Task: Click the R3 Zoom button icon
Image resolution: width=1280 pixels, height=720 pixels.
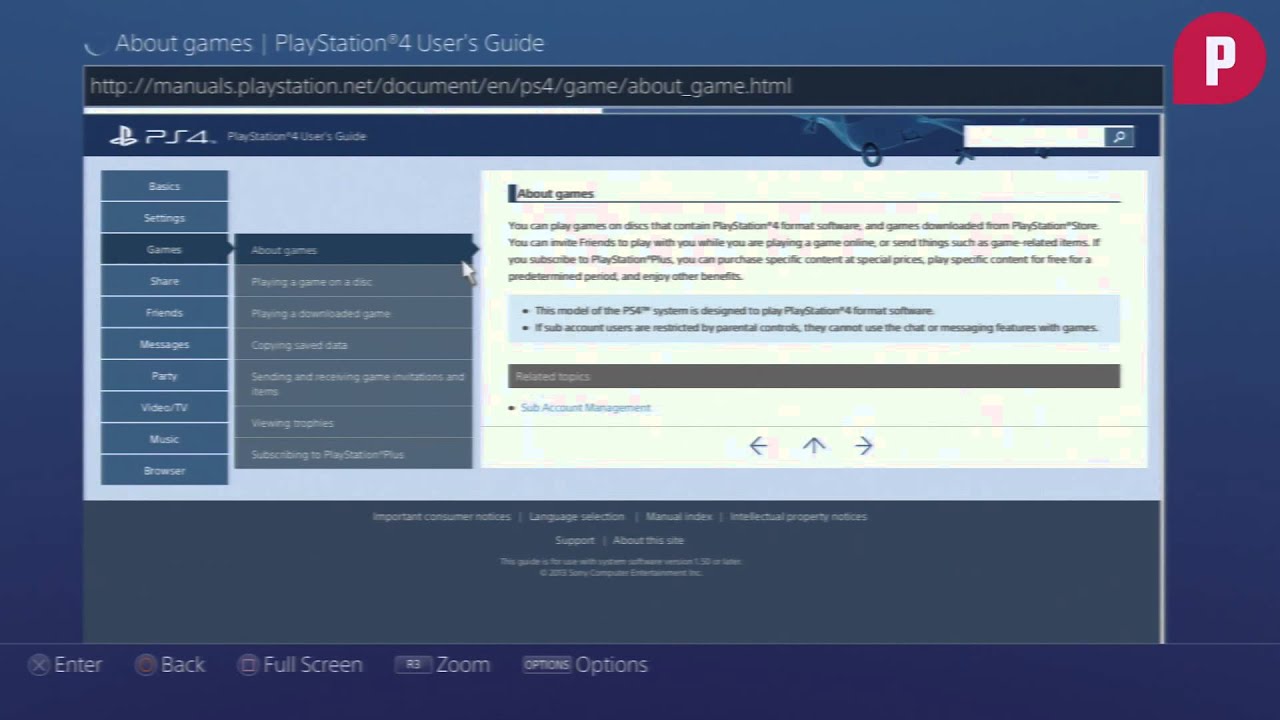Action: coord(413,665)
